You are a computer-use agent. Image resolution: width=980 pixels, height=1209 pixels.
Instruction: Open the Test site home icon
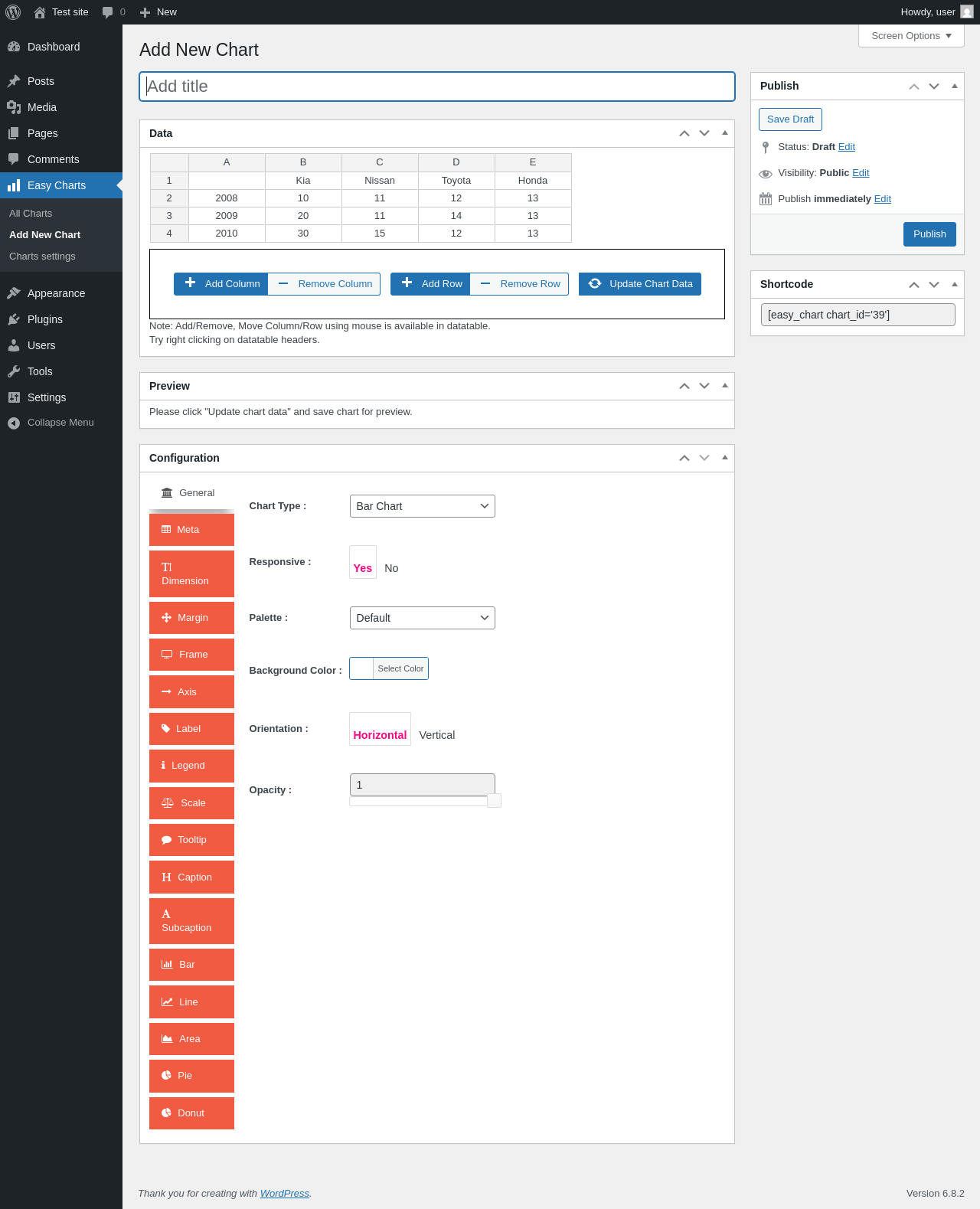tap(40, 12)
